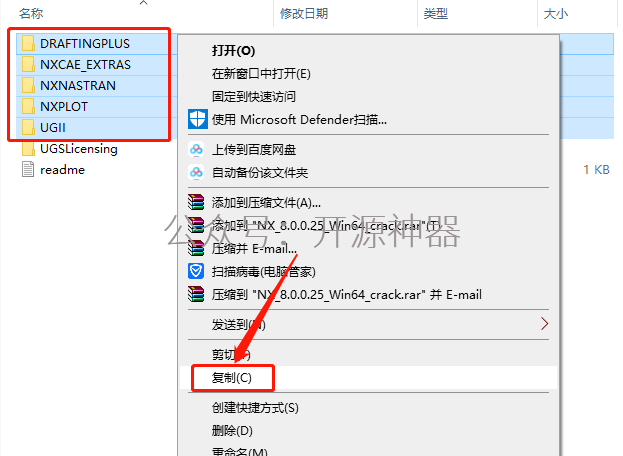Click the Baidu auto-backup folder icon

point(196,173)
